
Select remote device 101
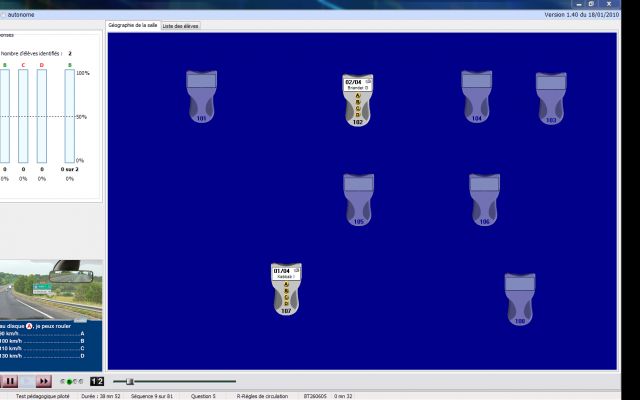click(x=202, y=97)
